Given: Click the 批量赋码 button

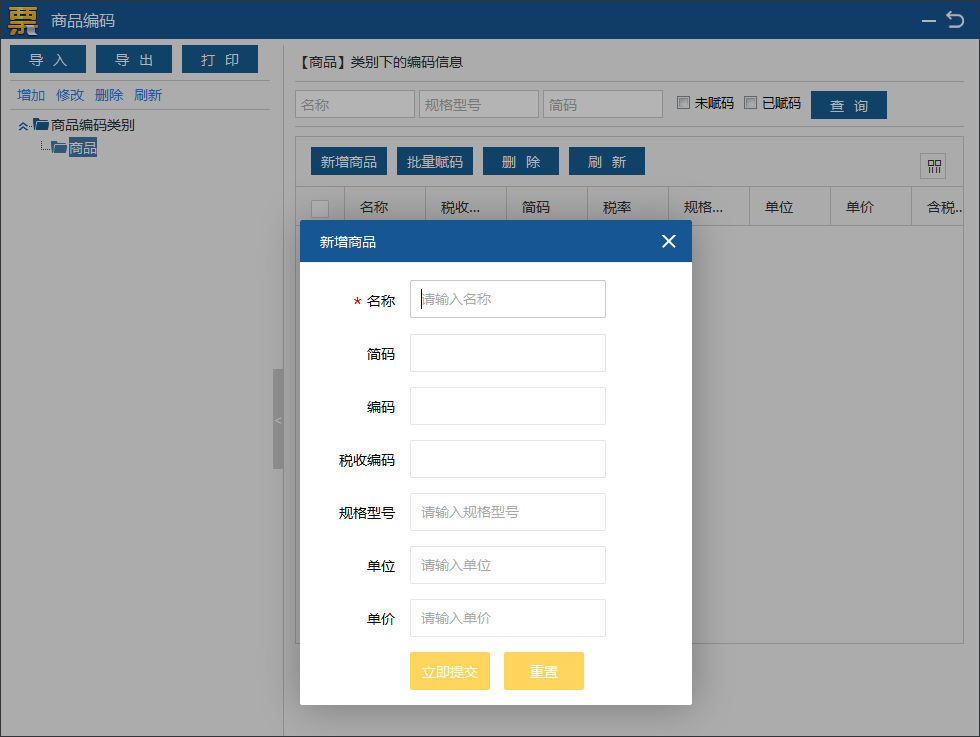Looking at the screenshot, I should (x=435, y=161).
